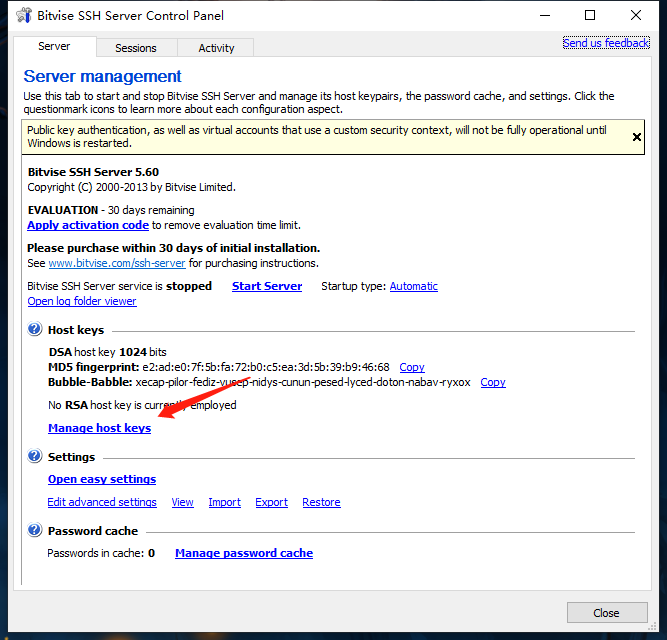
Task: Click the View settings link
Action: coord(182,502)
